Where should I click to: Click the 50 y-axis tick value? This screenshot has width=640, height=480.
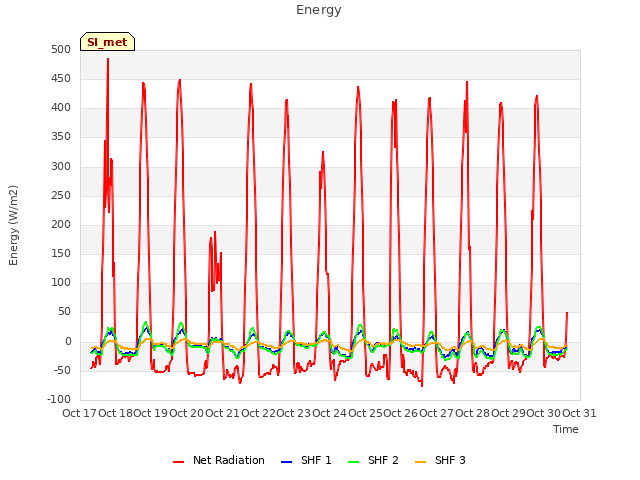[64, 312]
